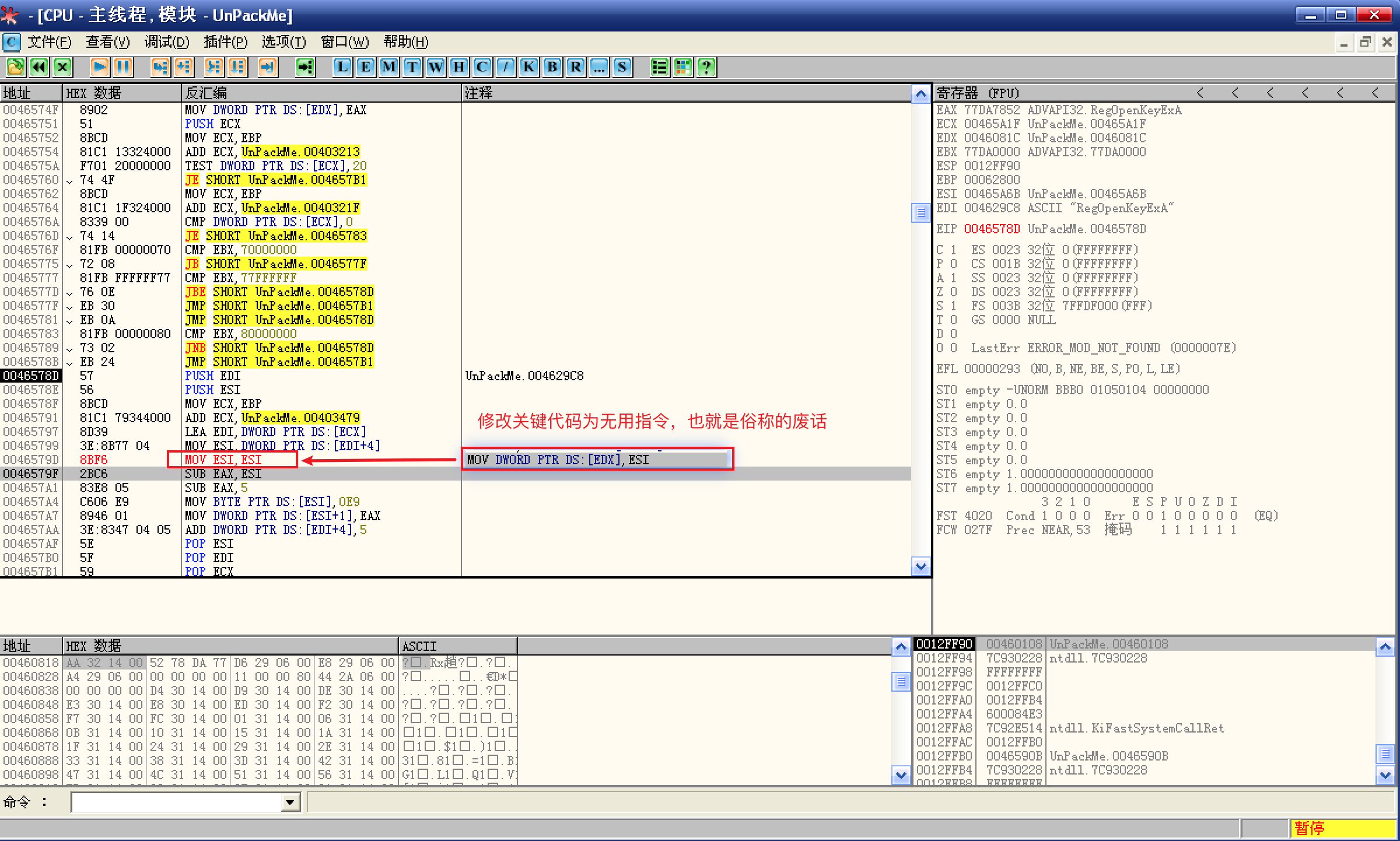The image size is (1400, 841).
Task: Click the 反汇编 column header
Action: 206,93
